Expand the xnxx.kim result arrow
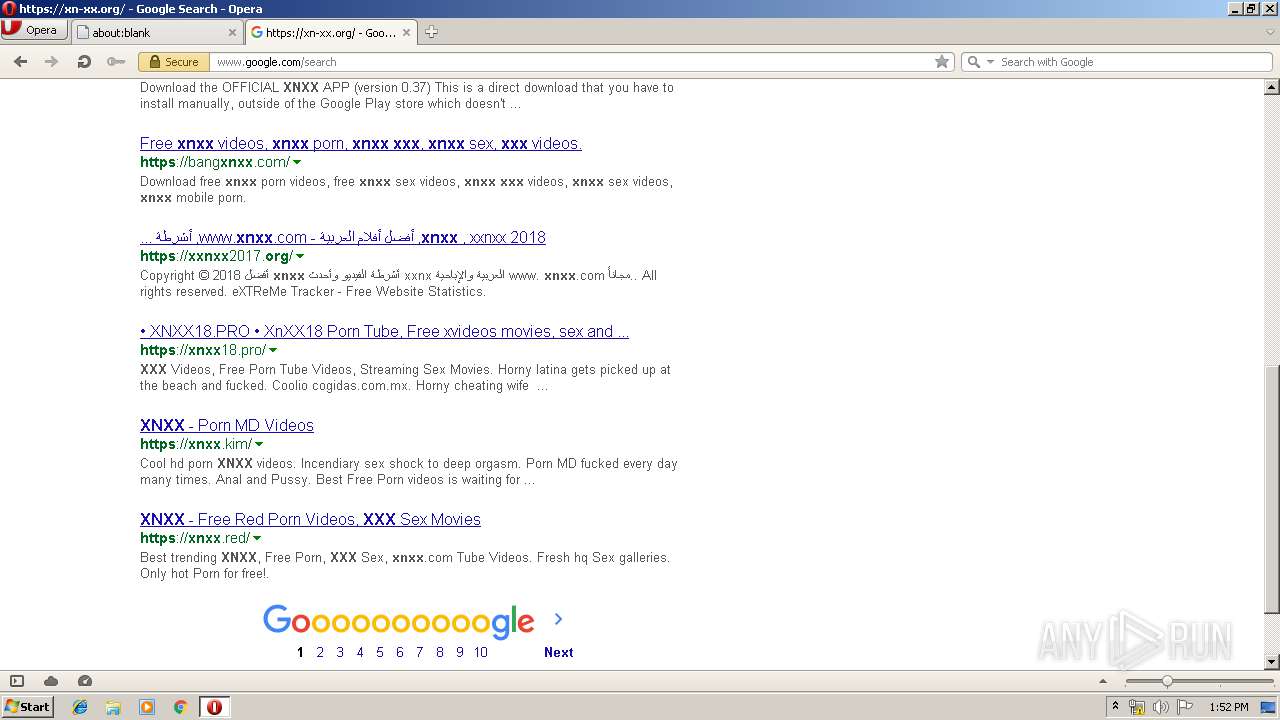The image size is (1280, 720). tap(259, 444)
